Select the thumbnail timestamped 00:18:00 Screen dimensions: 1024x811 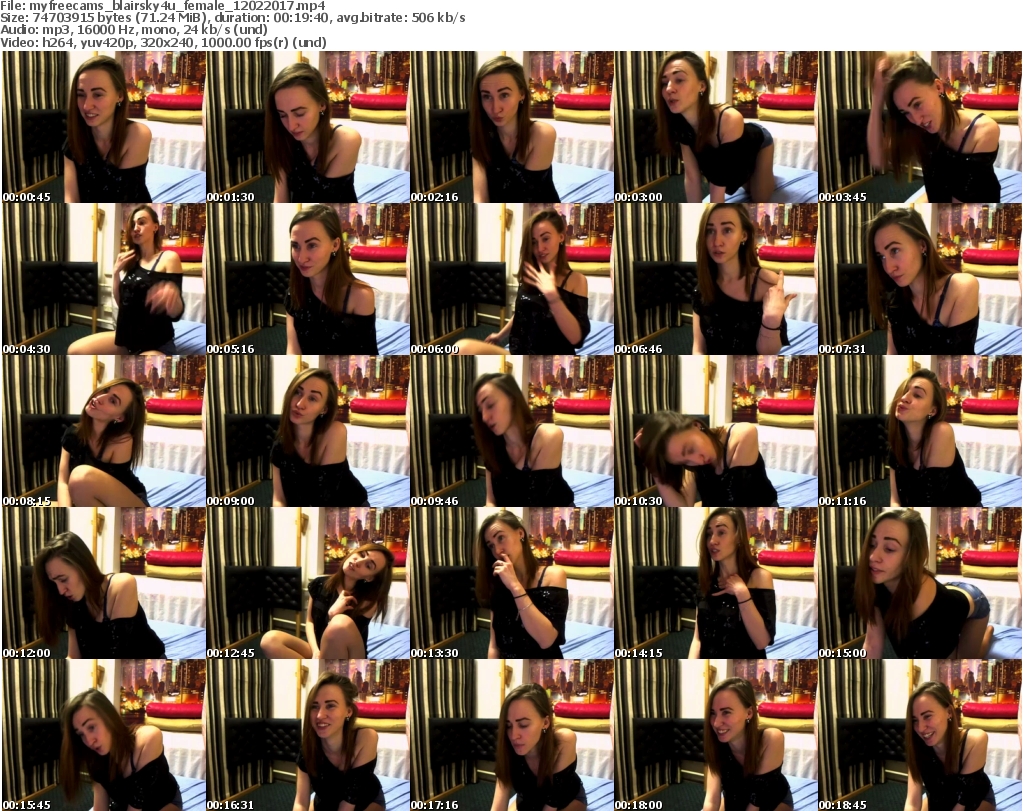click(715, 735)
